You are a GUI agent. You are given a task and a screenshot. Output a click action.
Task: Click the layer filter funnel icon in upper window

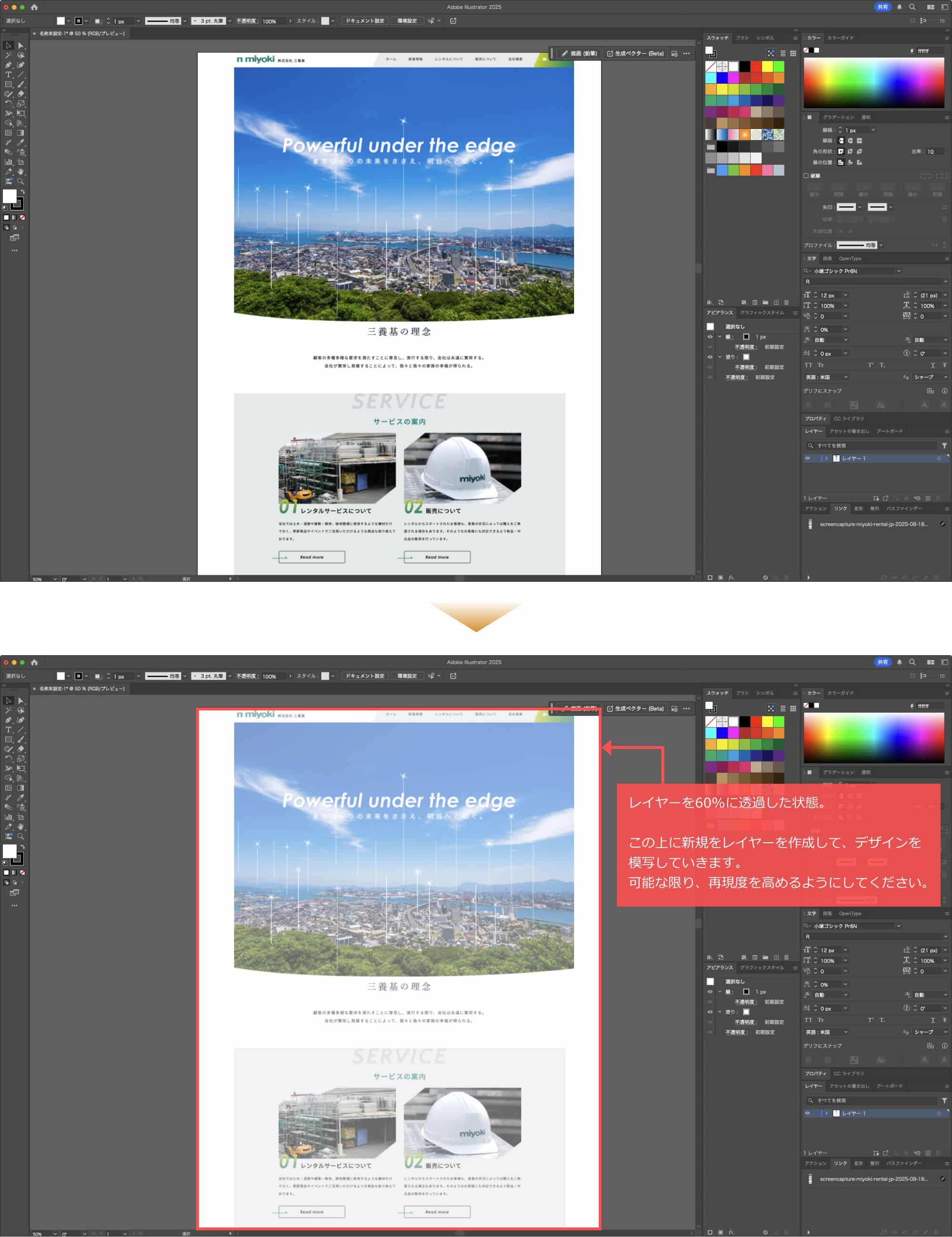coord(944,446)
